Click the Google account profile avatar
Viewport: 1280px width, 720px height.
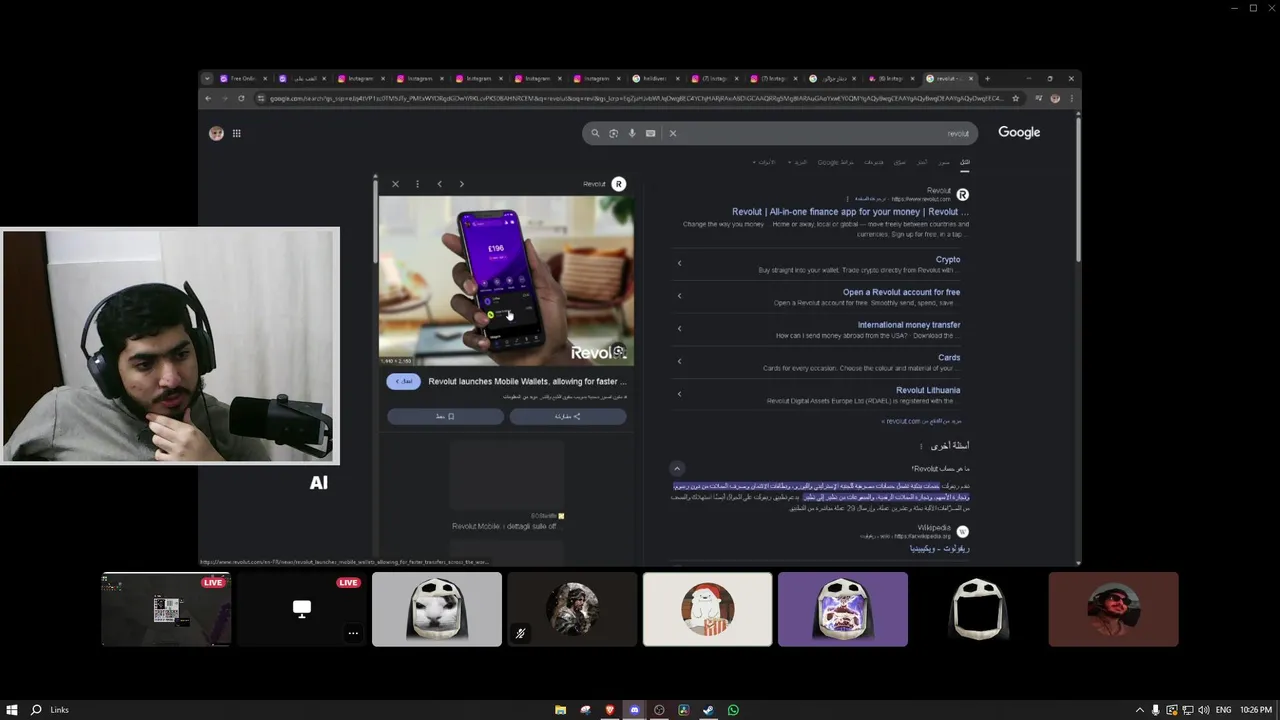click(x=216, y=133)
